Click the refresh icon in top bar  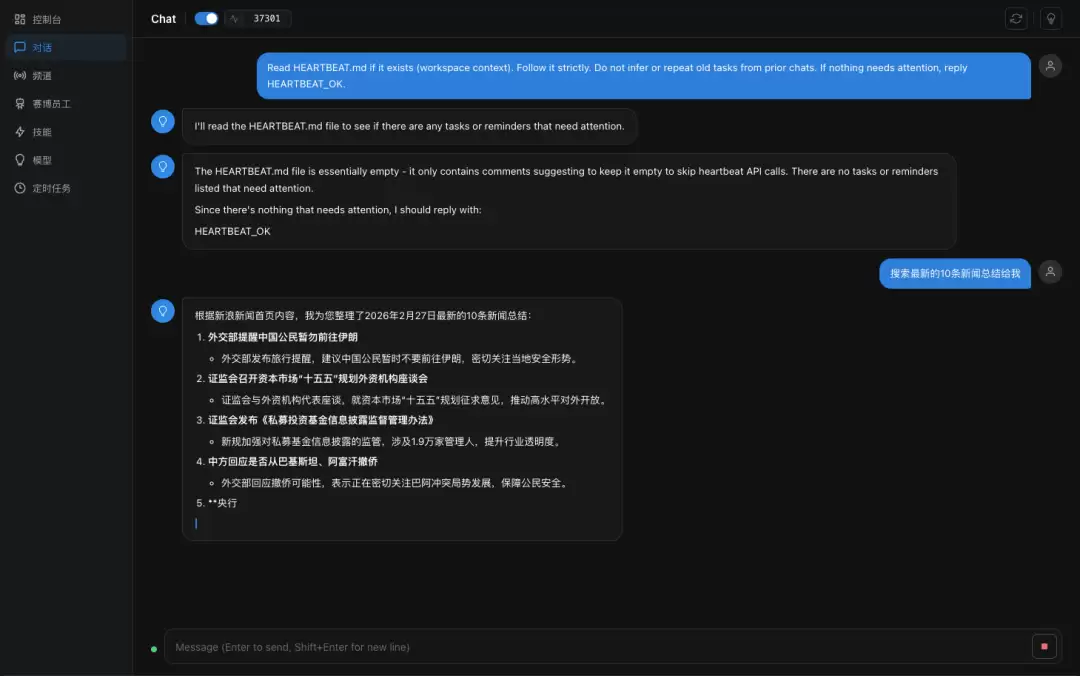coord(1016,19)
